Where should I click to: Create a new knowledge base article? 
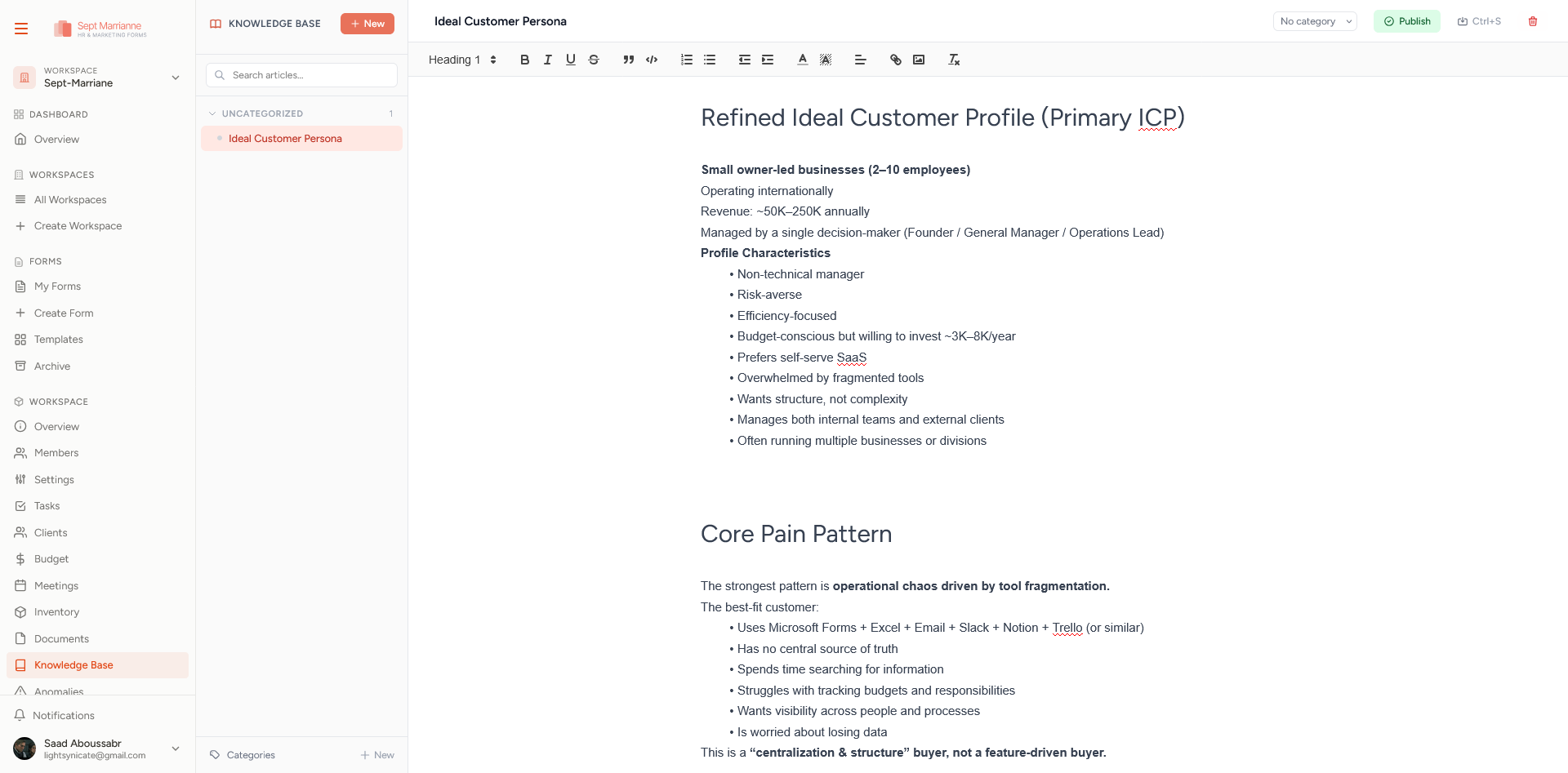click(367, 24)
